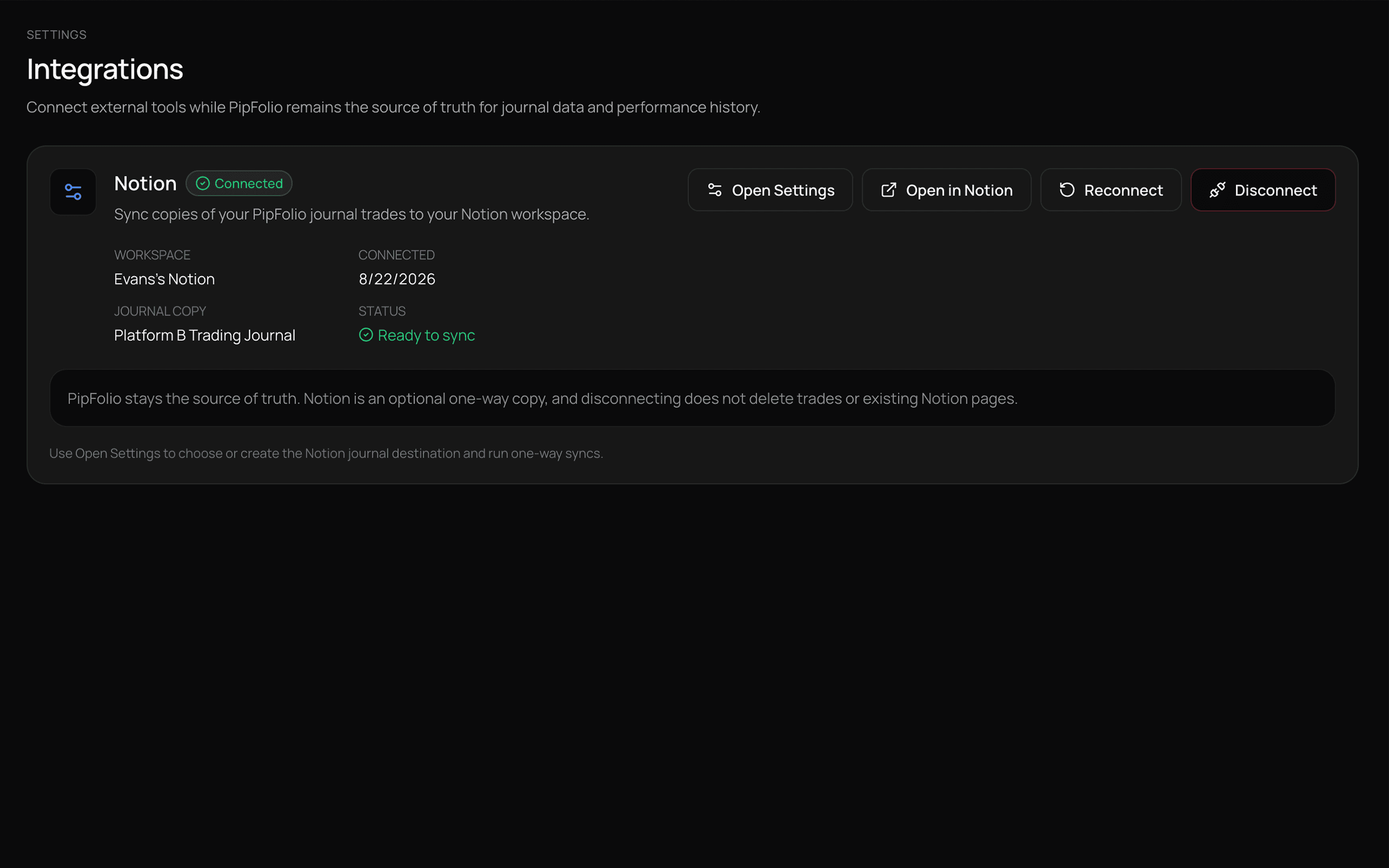Click the STATUS field label
Image resolution: width=1389 pixels, height=868 pixels.
(x=381, y=311)
